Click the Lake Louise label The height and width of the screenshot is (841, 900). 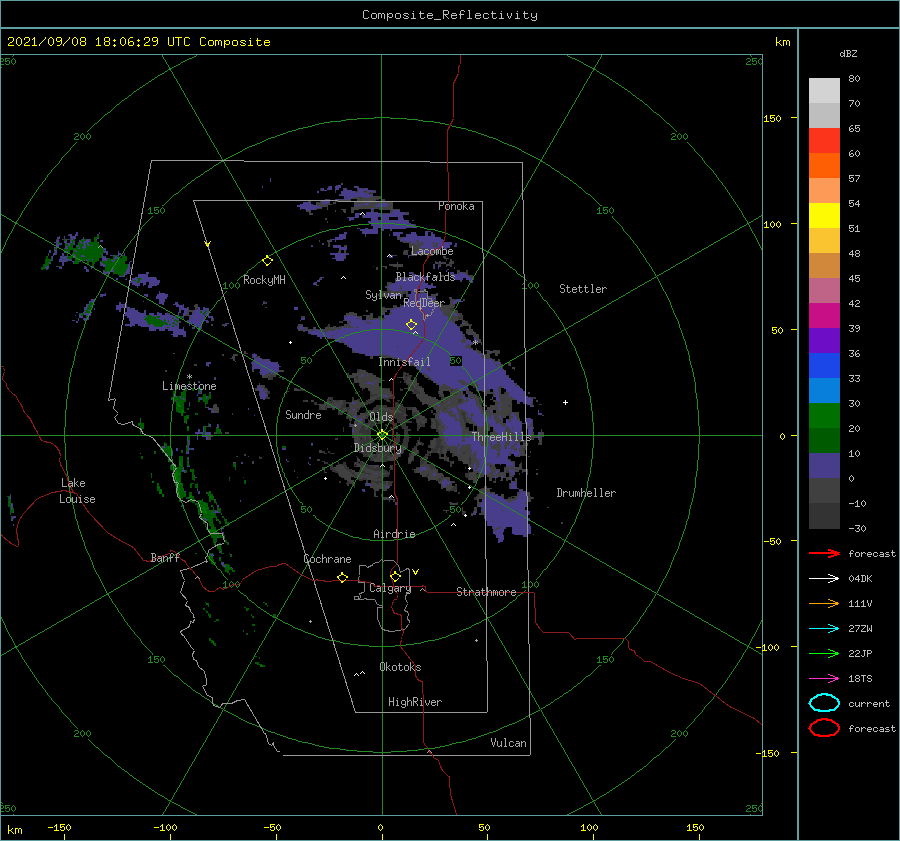77,491
